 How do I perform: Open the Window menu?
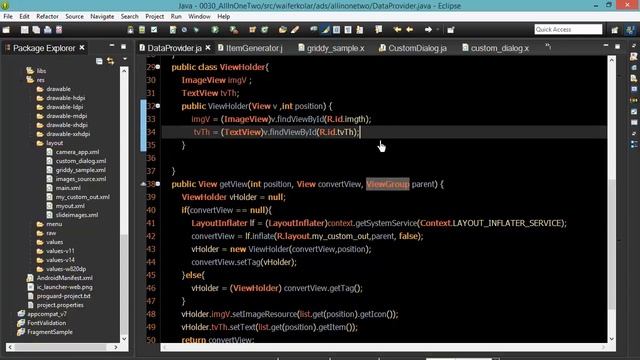click(199, 16)
